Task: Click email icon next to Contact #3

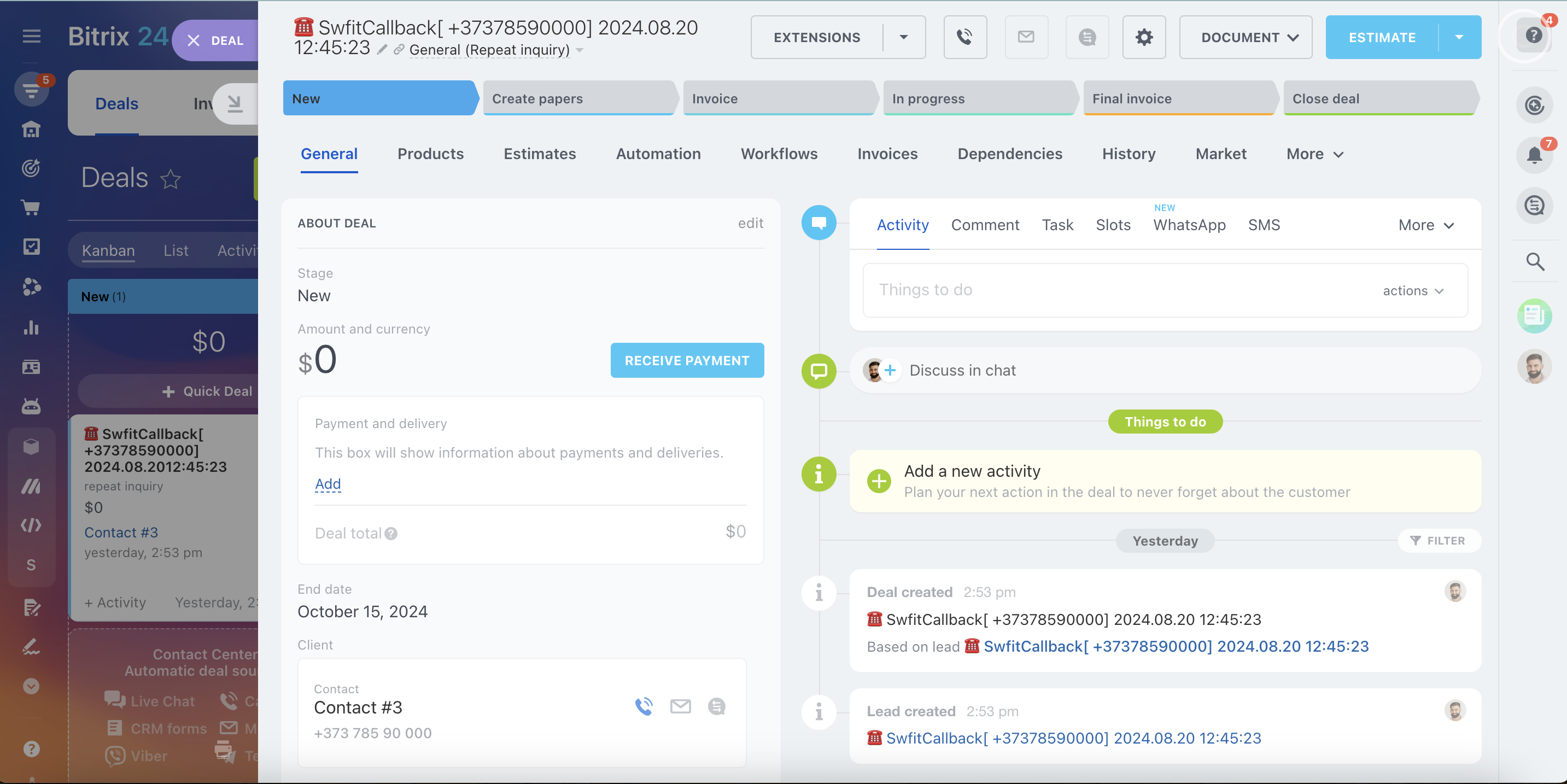Action: 680,706
